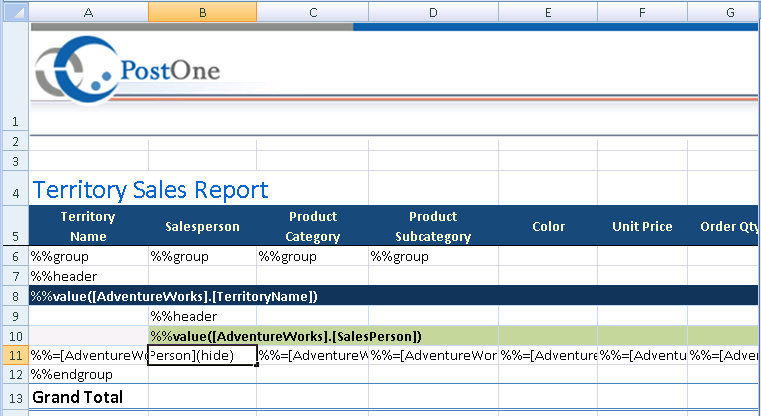761x416 pixels.
Task: Click the Unit Price header cell
Action: tap(643, 226)
